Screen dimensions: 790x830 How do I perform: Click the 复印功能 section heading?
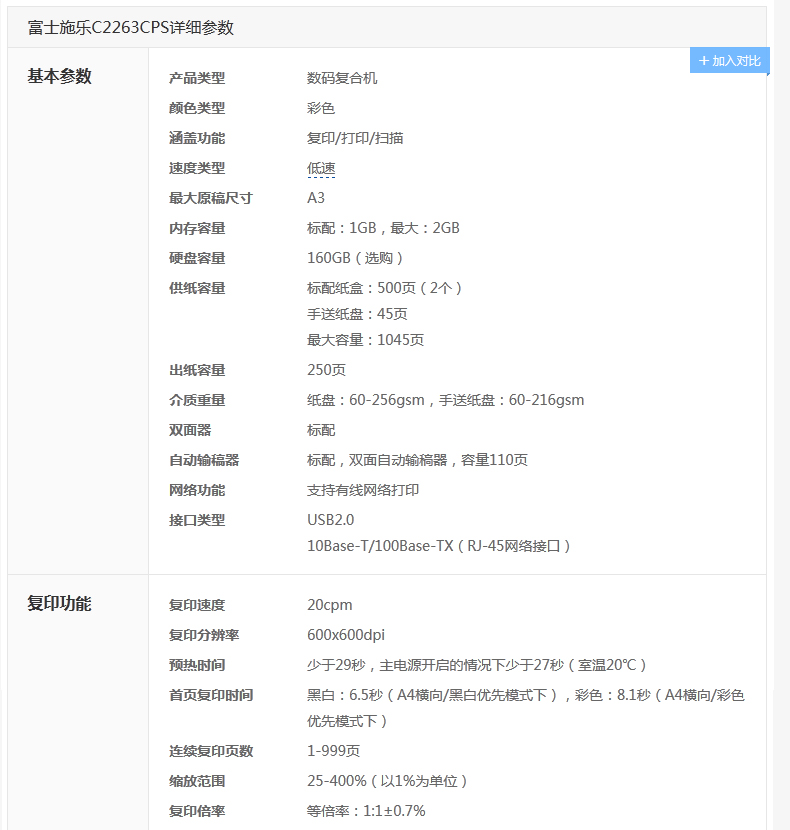point(59,603)
